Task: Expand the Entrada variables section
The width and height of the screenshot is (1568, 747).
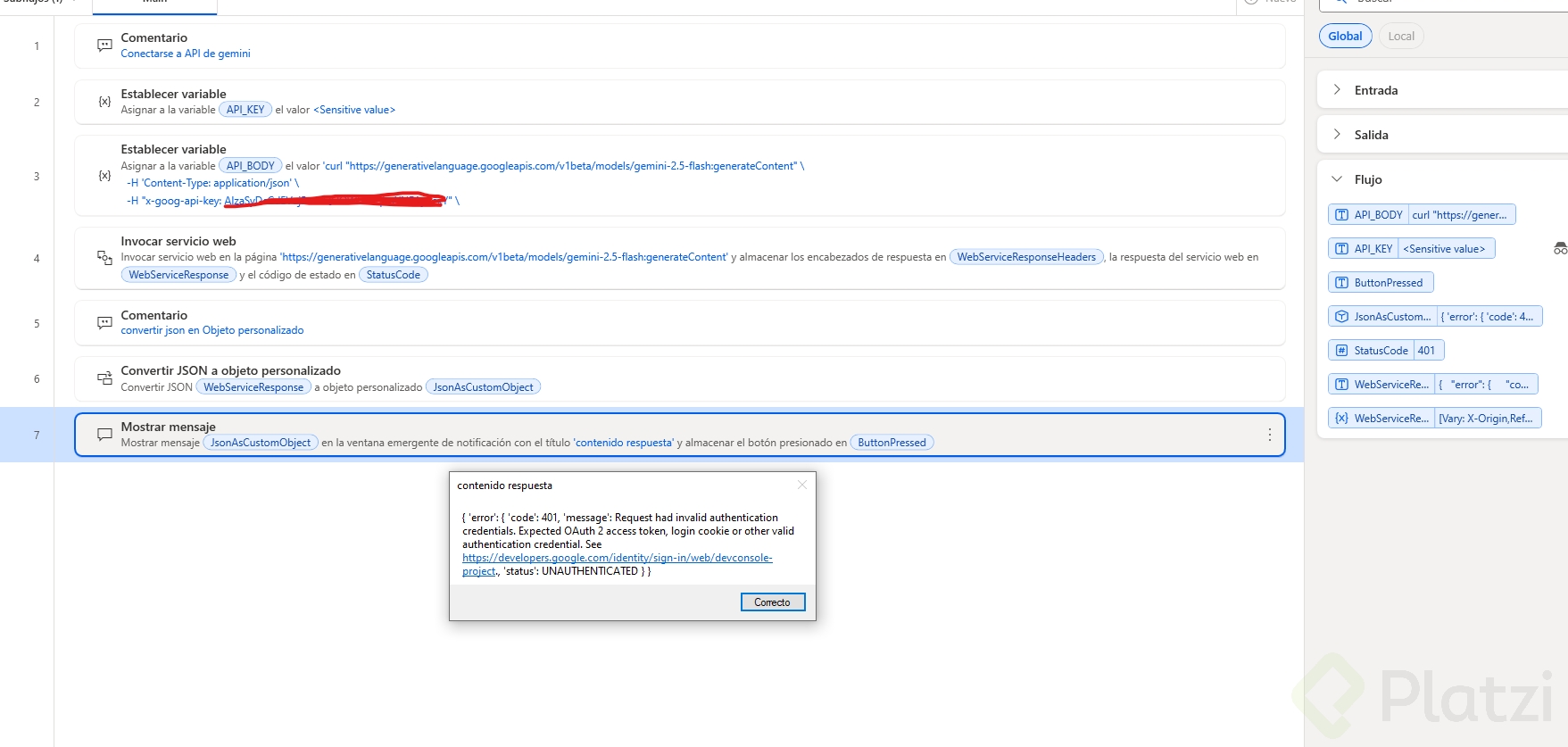Action: pos(1337,90)
